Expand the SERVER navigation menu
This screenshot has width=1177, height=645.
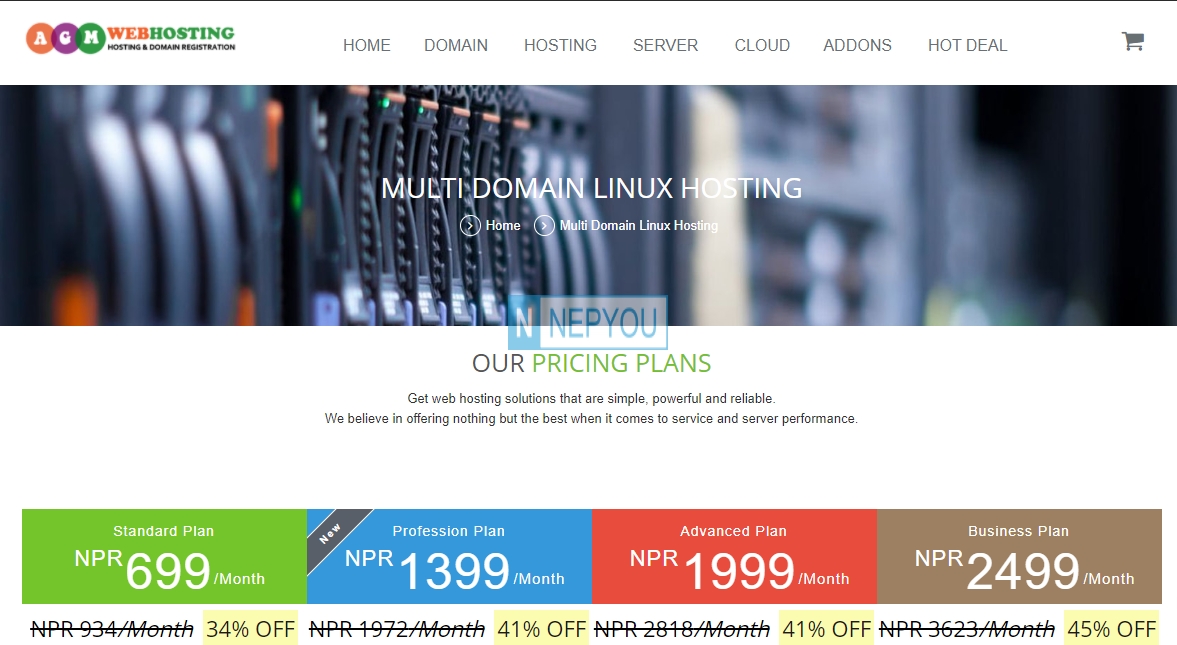665,46
